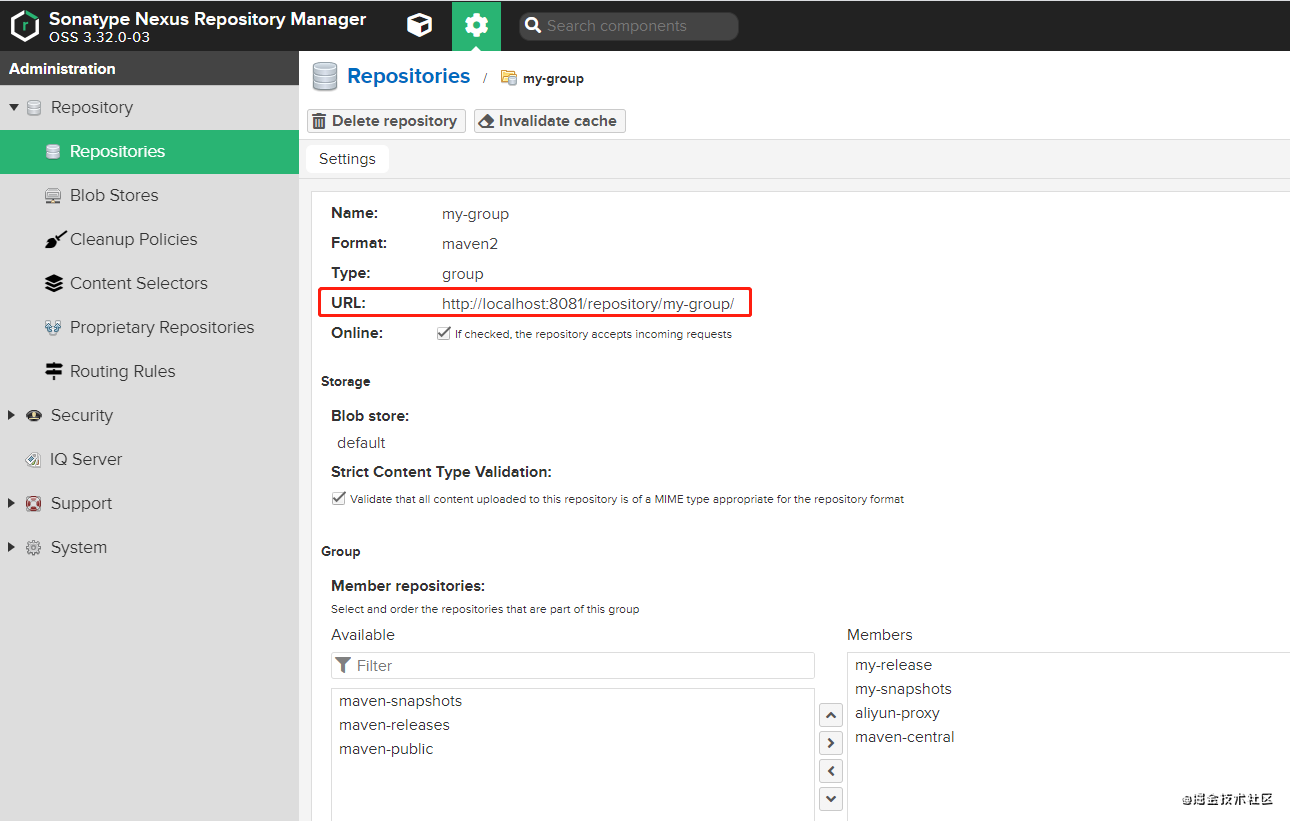1290x821 pixels.
Task: Expand the System tree section
Action: pyautogui.click(x=13, y=548)
